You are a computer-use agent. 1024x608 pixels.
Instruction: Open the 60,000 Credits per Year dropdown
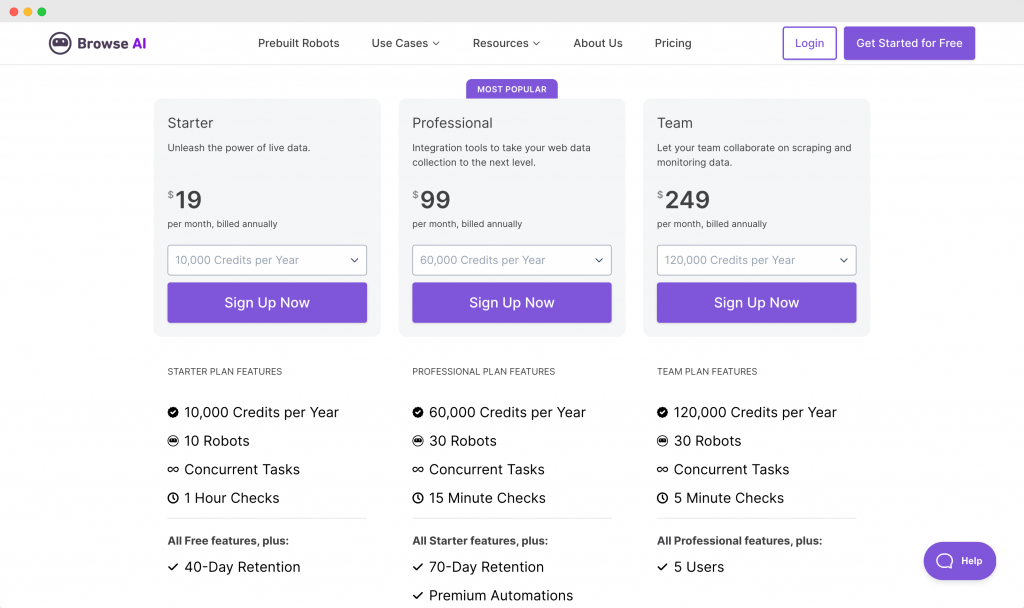click(512, 260)
